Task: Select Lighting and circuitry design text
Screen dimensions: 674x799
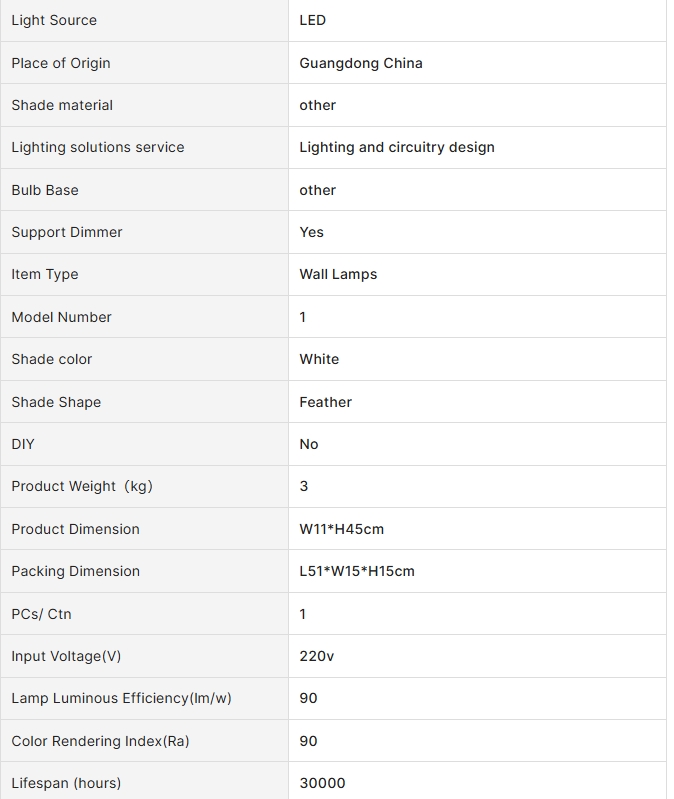Action: [x=397, y=147]
